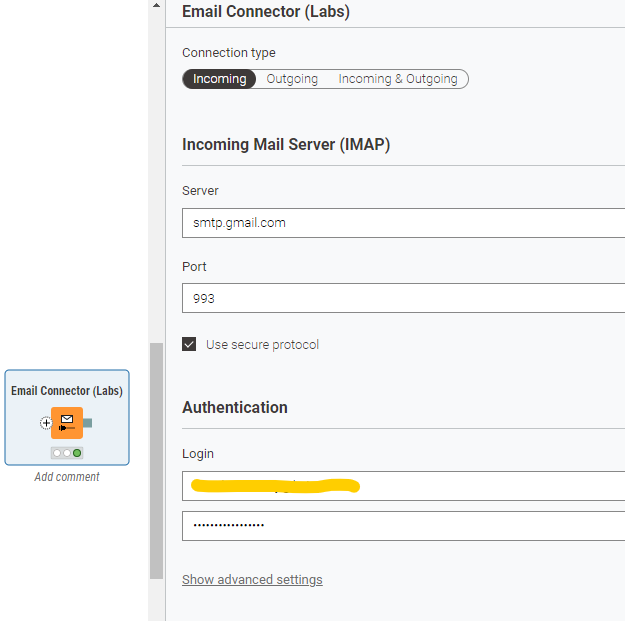Select the Incoming connection type
625x621 pixels.
click(x=219, y=79)
